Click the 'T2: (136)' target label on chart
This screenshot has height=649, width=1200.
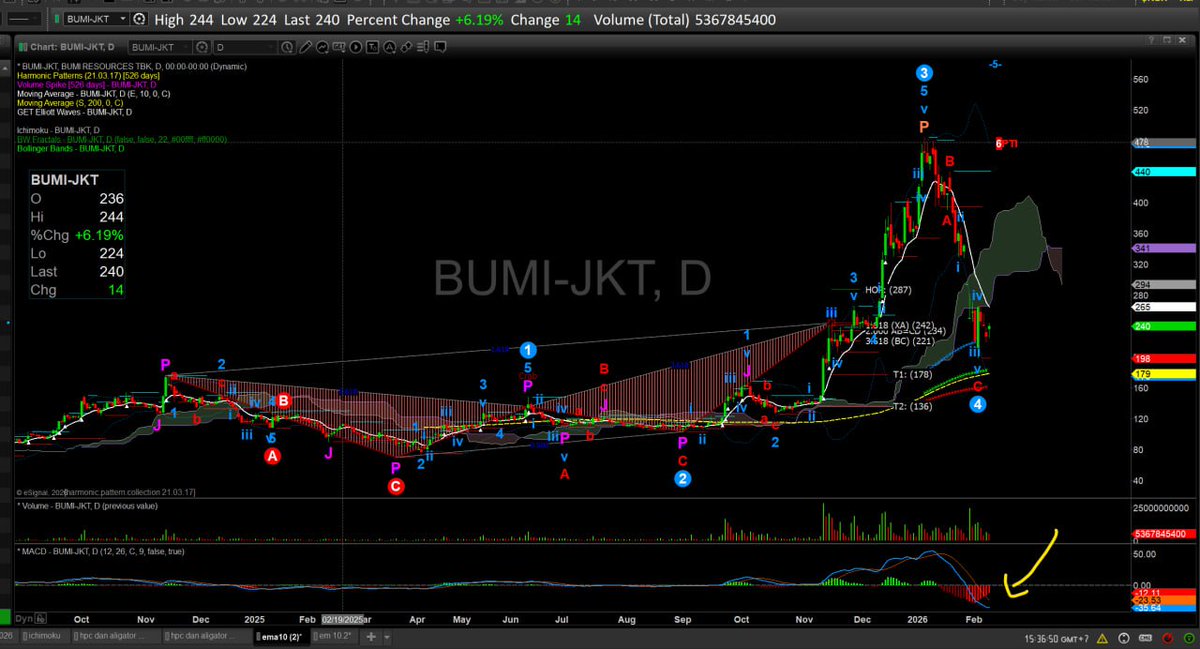(911, 405)
